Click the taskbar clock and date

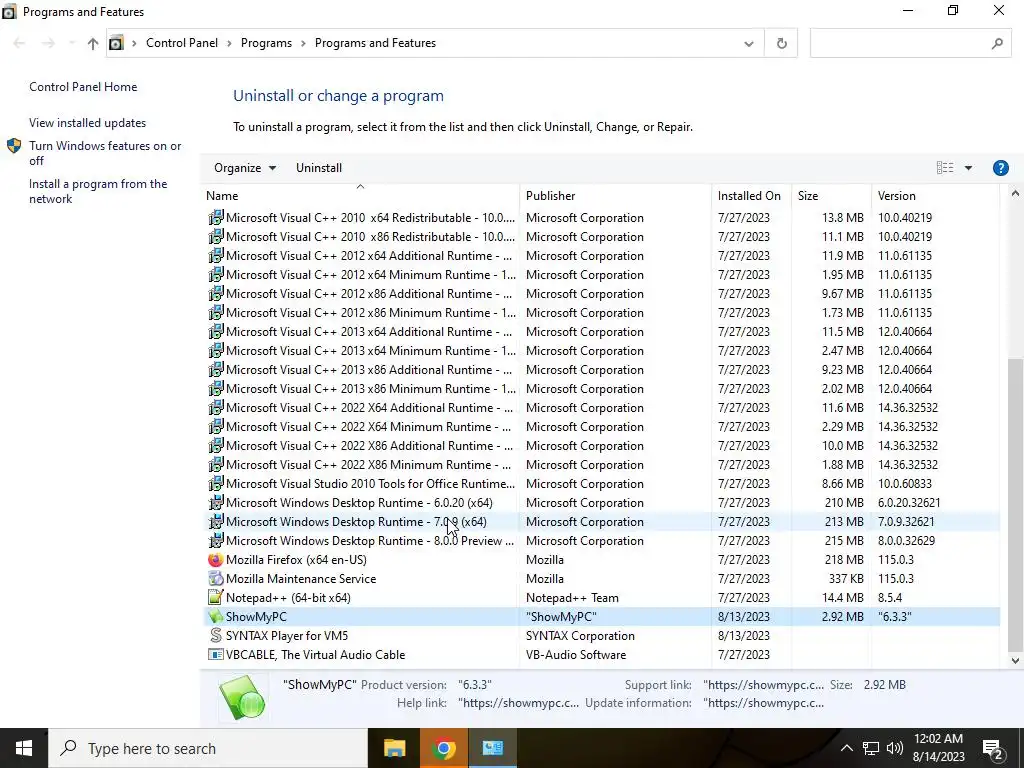(938, 748)
